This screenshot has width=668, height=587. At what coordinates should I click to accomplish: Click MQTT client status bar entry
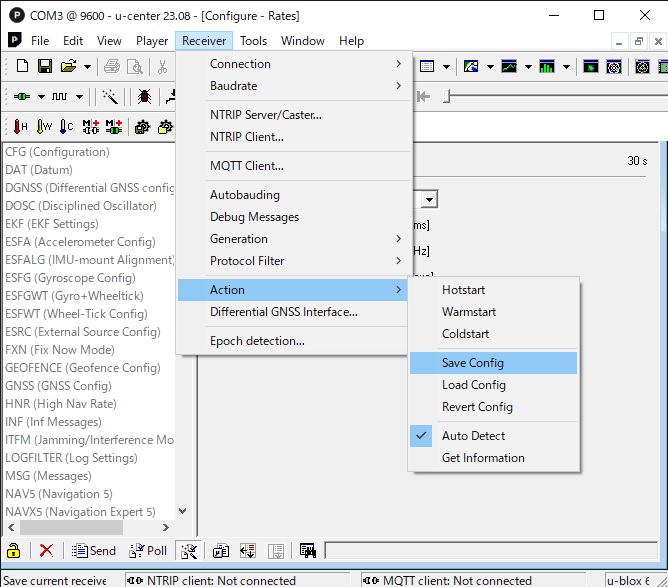[474, 580]
